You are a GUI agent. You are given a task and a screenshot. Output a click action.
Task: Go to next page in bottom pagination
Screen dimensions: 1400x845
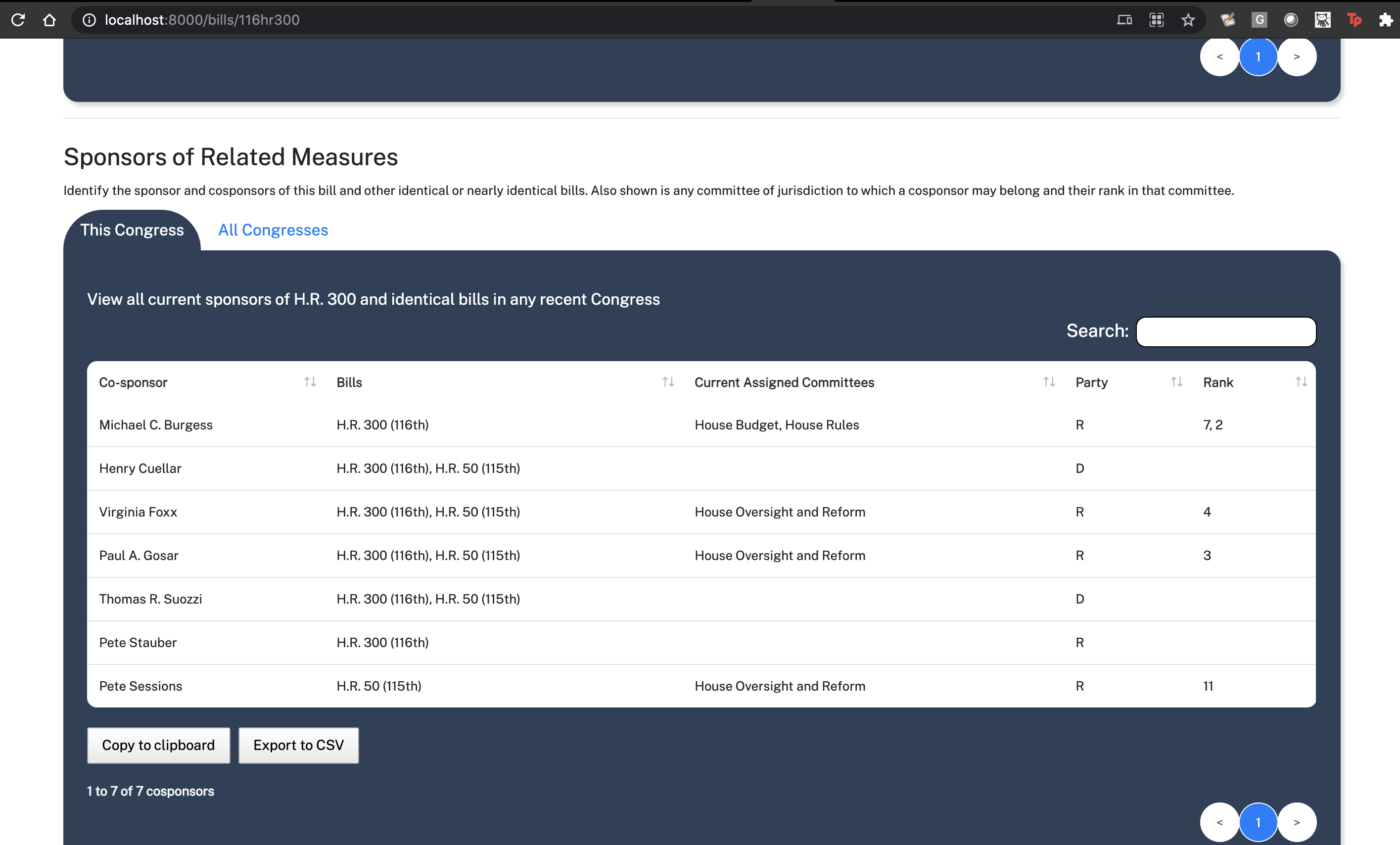(1297, 822)
